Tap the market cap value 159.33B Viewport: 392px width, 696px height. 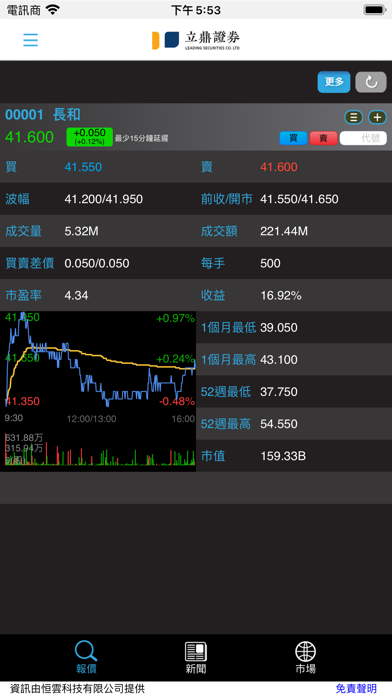click(283, 456)
